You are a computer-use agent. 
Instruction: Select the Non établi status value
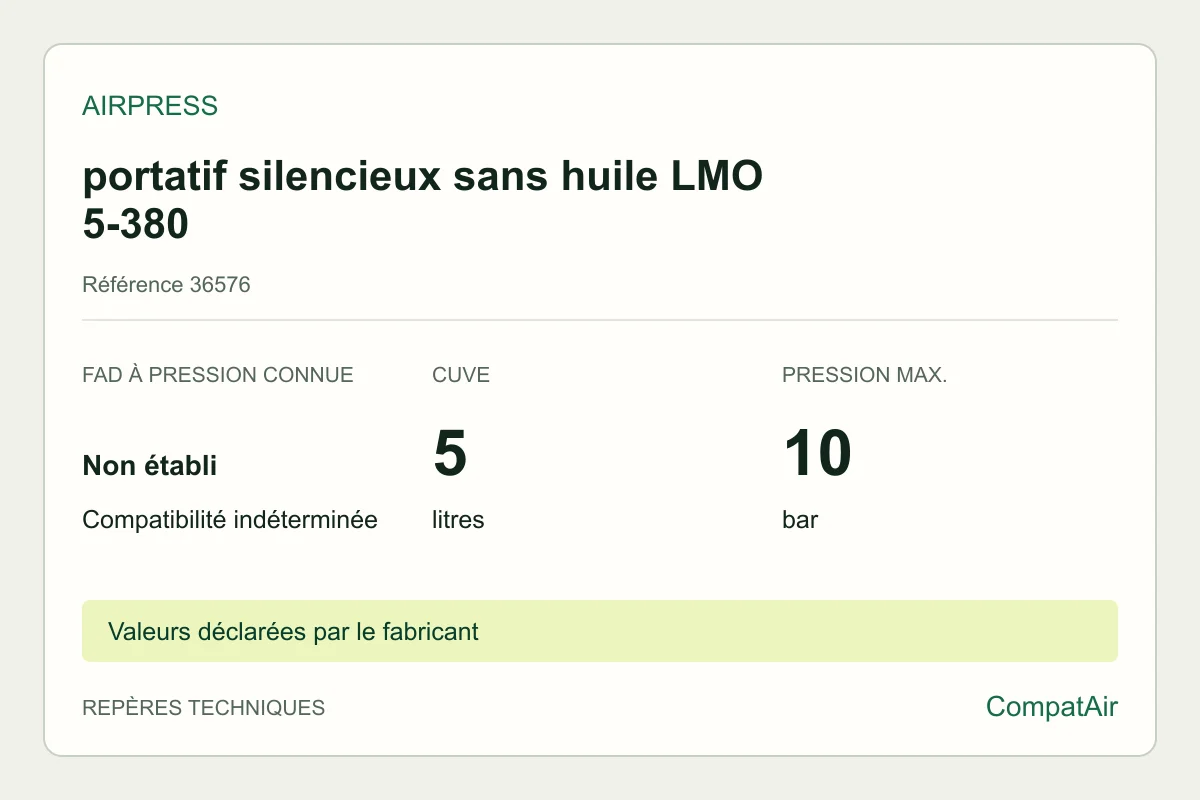(x=150, y=465)
